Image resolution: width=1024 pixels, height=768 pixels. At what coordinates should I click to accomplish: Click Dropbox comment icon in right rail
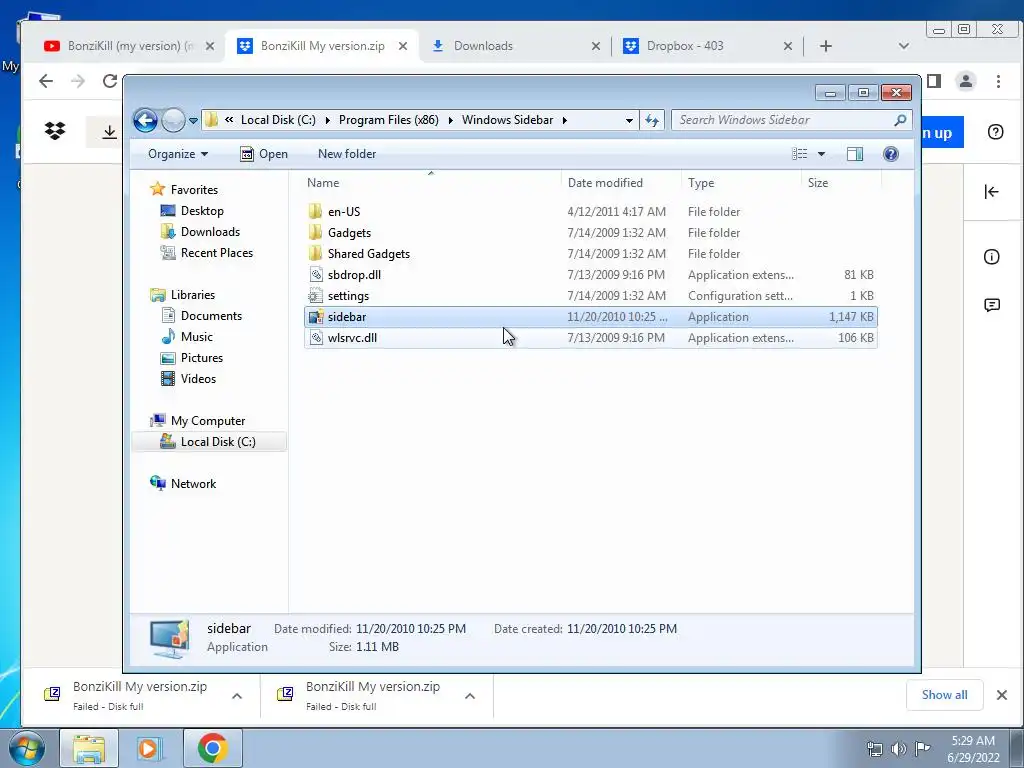click(x=991, y=305)
